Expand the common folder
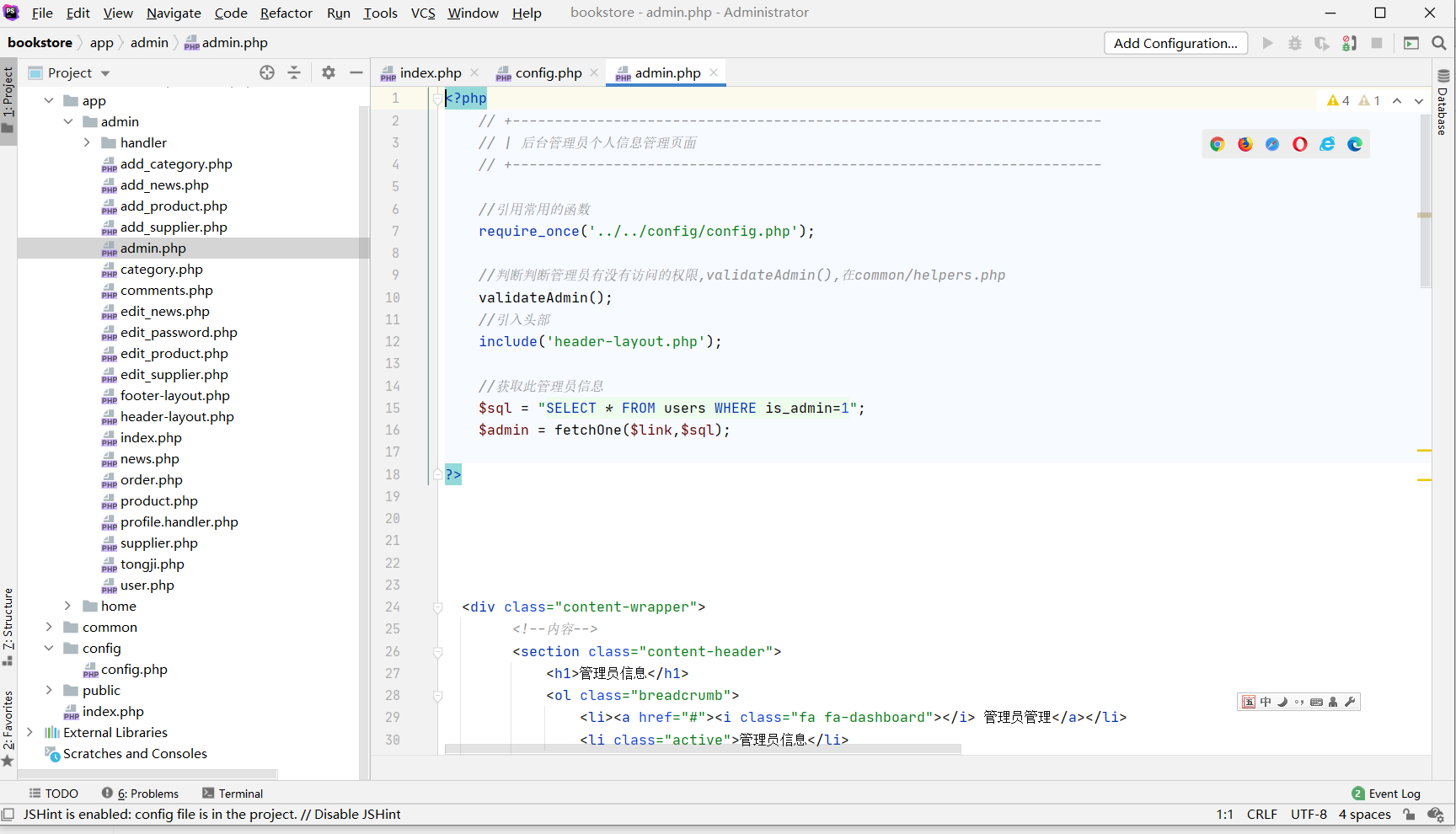Viewport: 1456px width, 834px height. [x=49, y=627]
